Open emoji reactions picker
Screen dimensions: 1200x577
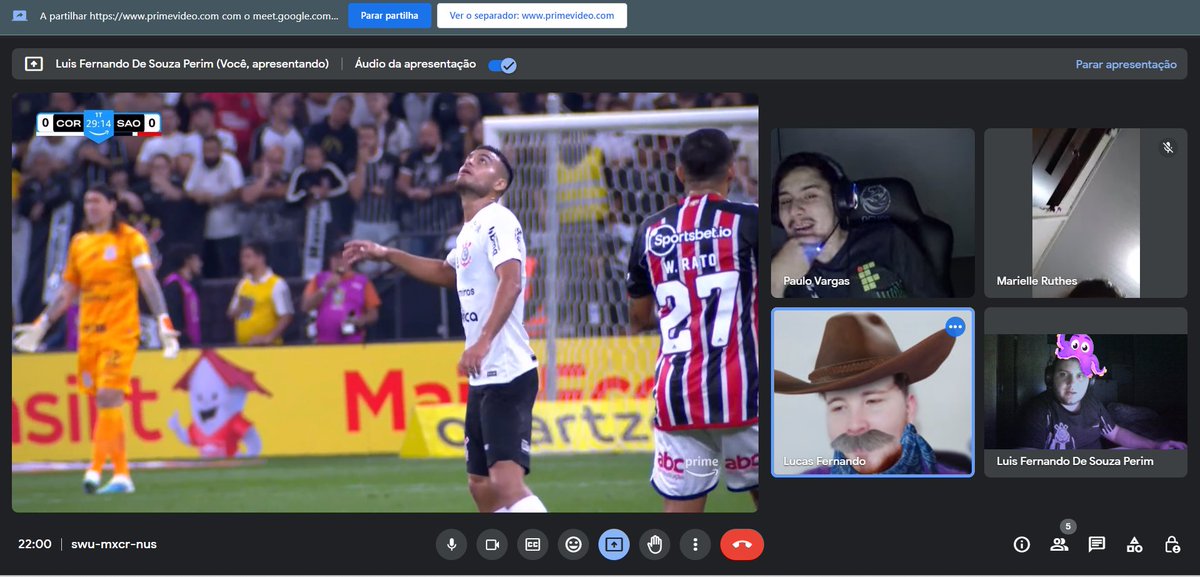[x=573, y=544]
